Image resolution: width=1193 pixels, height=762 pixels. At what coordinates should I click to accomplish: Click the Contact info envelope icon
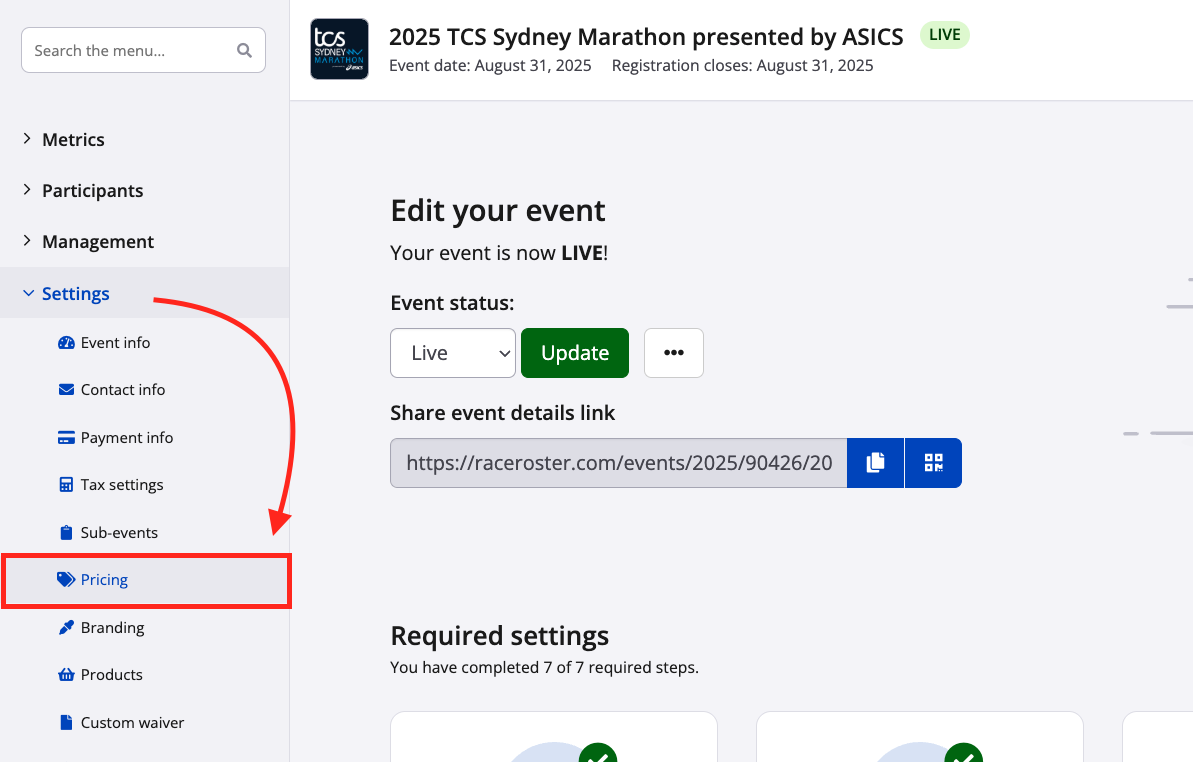coord(67,390)
